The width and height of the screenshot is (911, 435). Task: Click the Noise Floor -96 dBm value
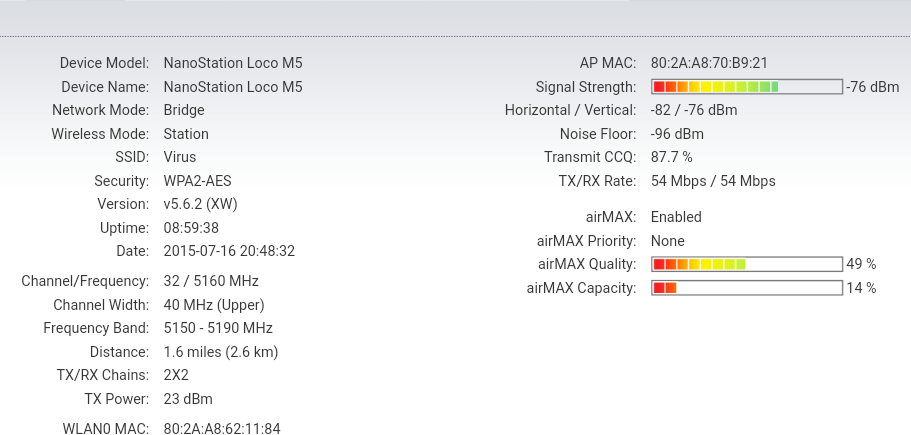click(677, 133)
